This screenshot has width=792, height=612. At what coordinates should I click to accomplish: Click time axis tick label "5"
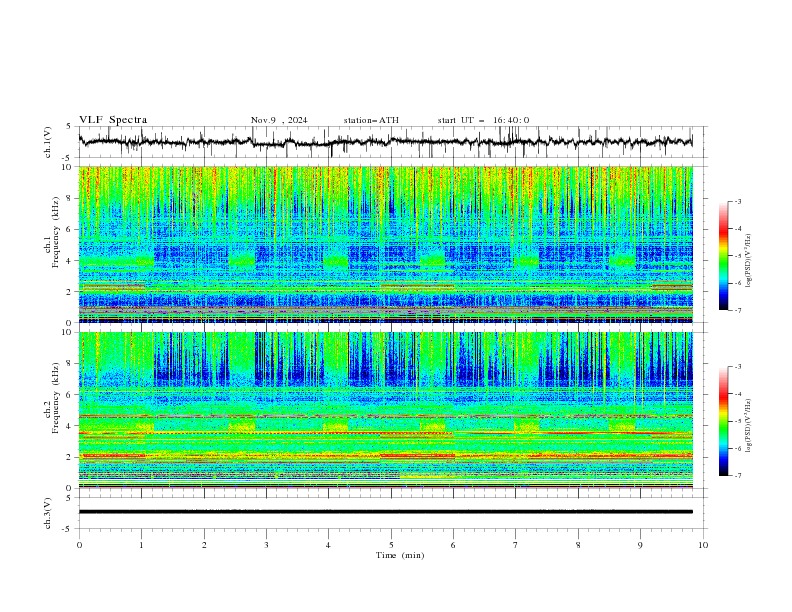coord(391,545)
